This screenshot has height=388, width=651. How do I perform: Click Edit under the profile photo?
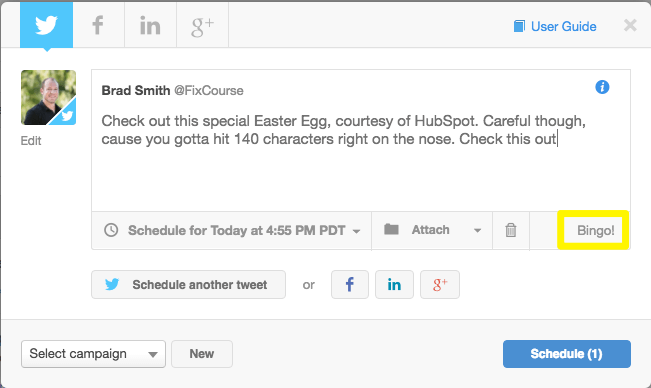point(31,141)
